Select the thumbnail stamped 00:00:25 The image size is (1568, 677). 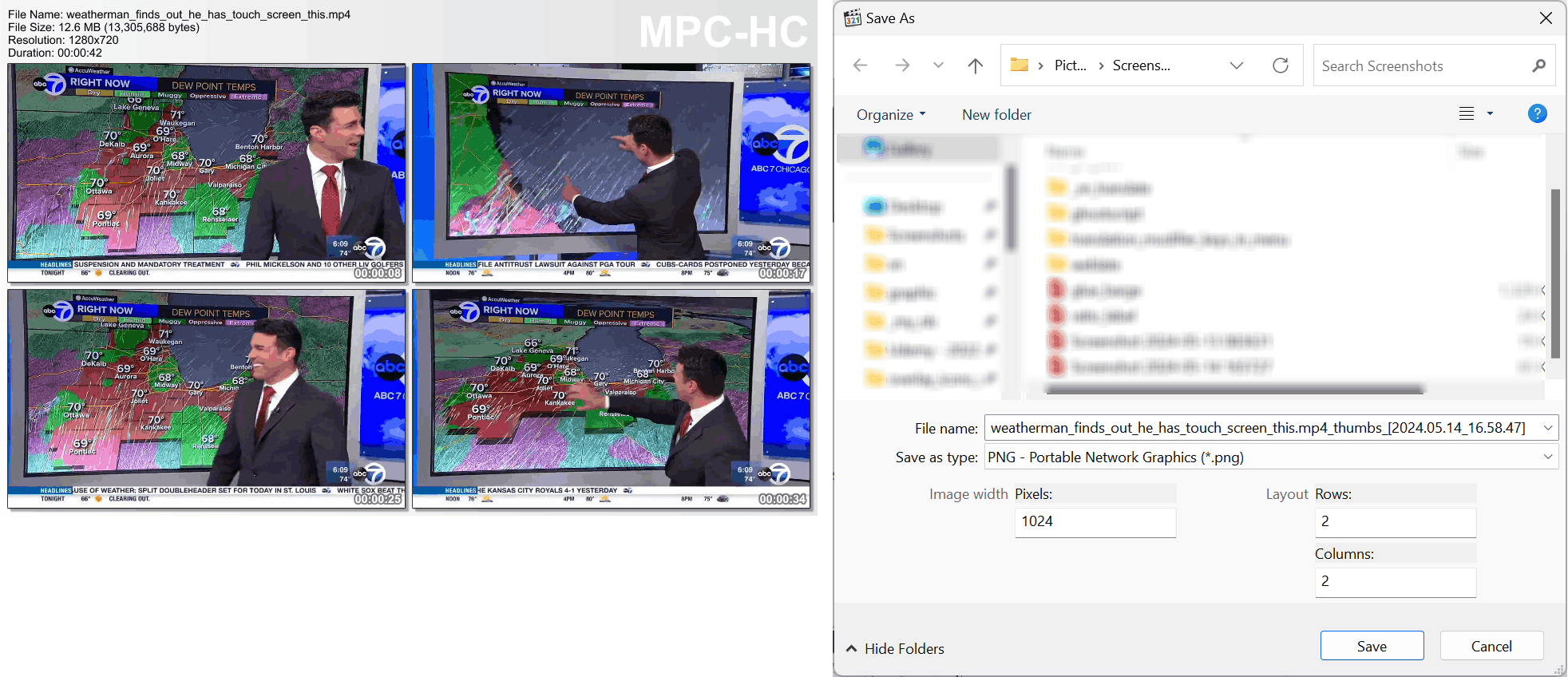pyautogui.click(x=207, y=399)
